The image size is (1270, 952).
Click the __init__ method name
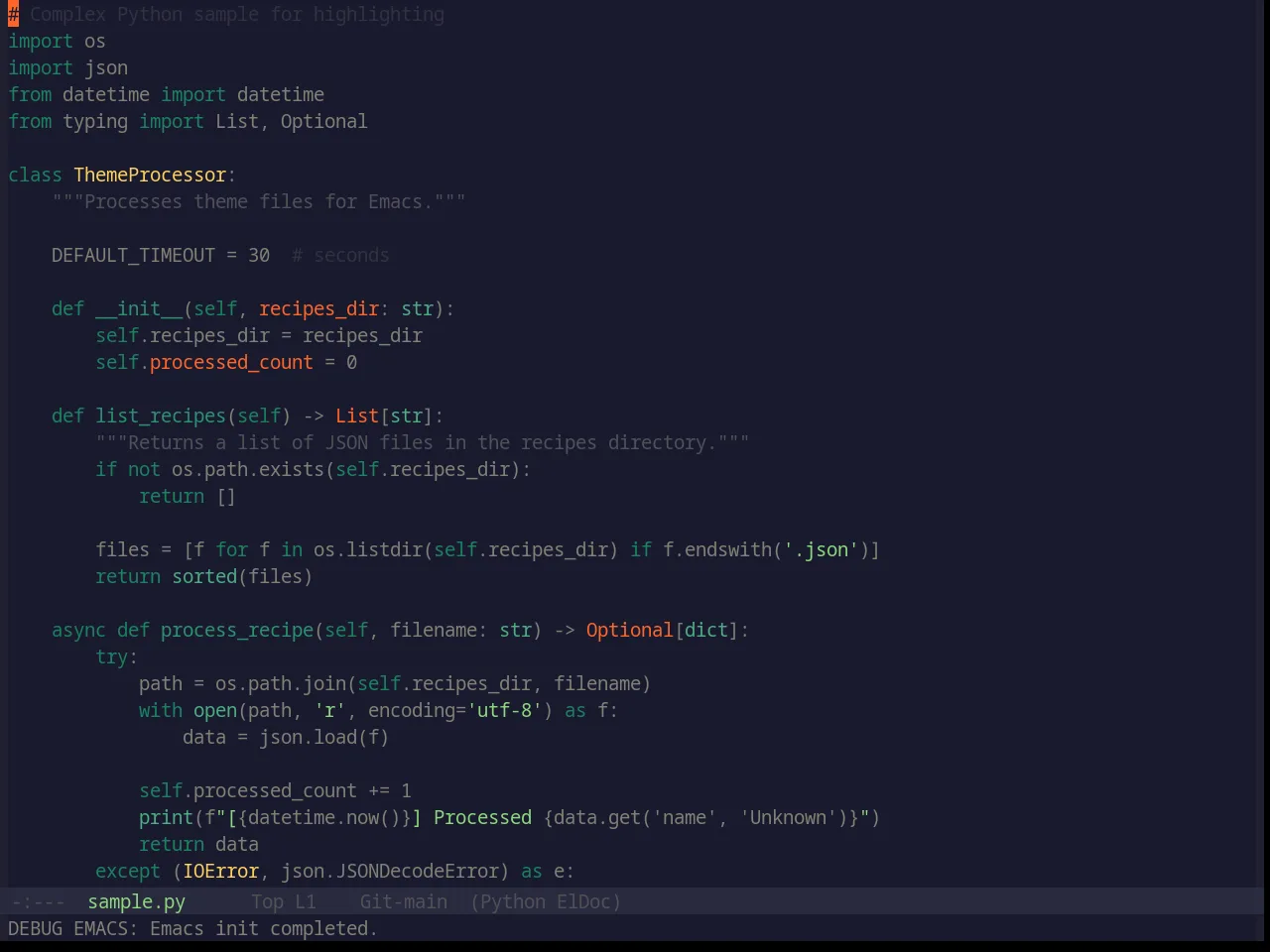[x=139, y=308]
